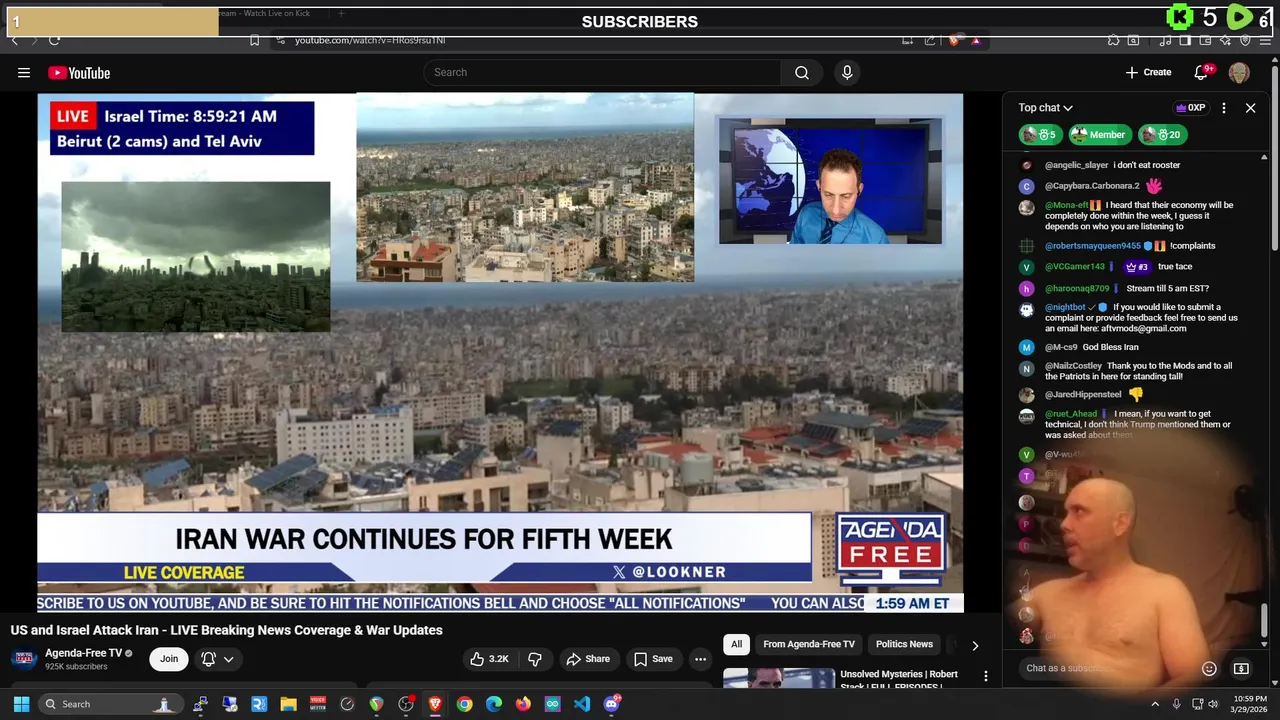This screenshot has height=720, width=1280.
Task: Open the Brave wallet icon
Action: 1205,40
